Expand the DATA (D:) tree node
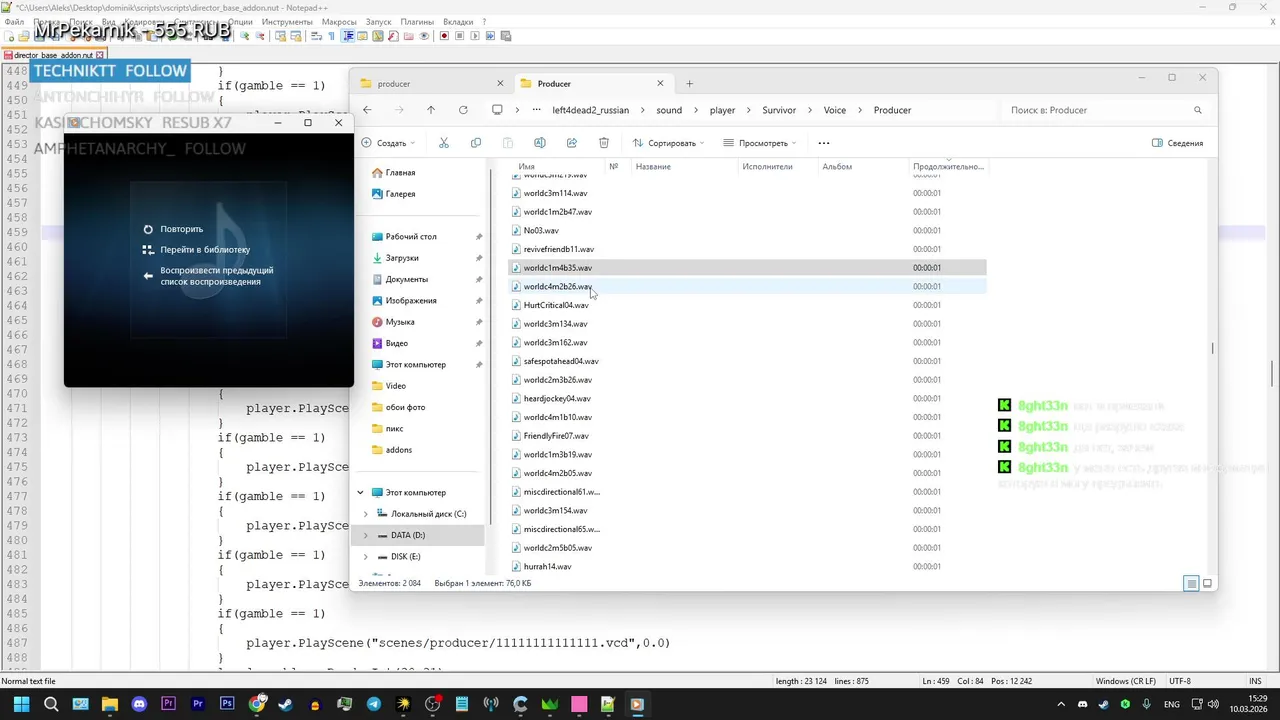 [366, 535]
